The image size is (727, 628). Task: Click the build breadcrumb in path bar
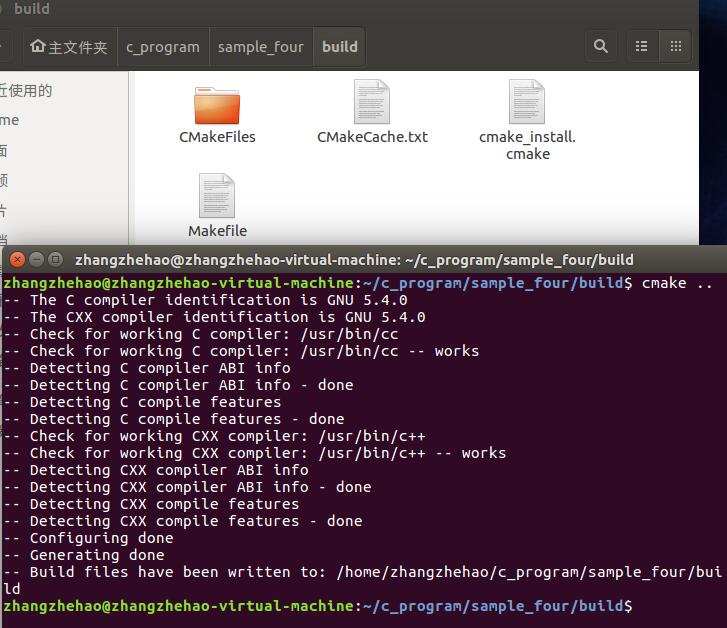[x=340, y=47]
